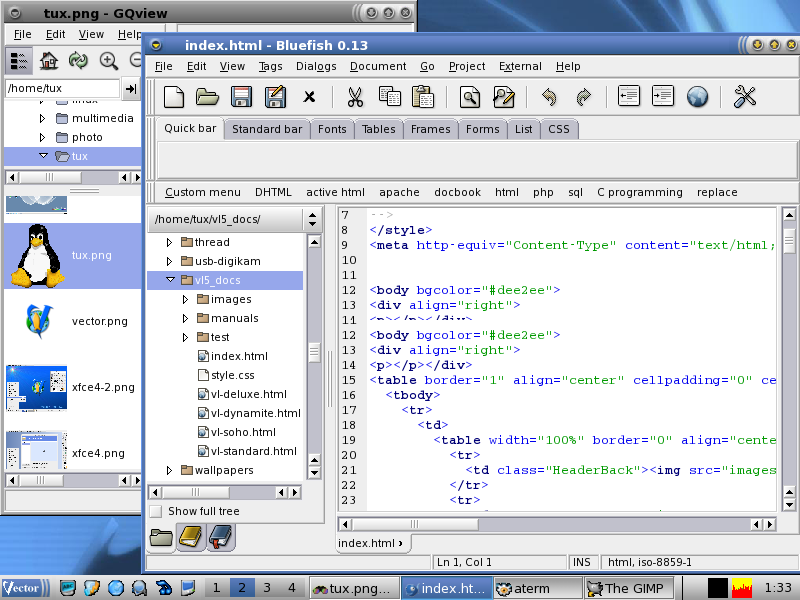Click the Cut scissors icon
The height and width of the screenshot is (600, 800).
click(354, 97)
